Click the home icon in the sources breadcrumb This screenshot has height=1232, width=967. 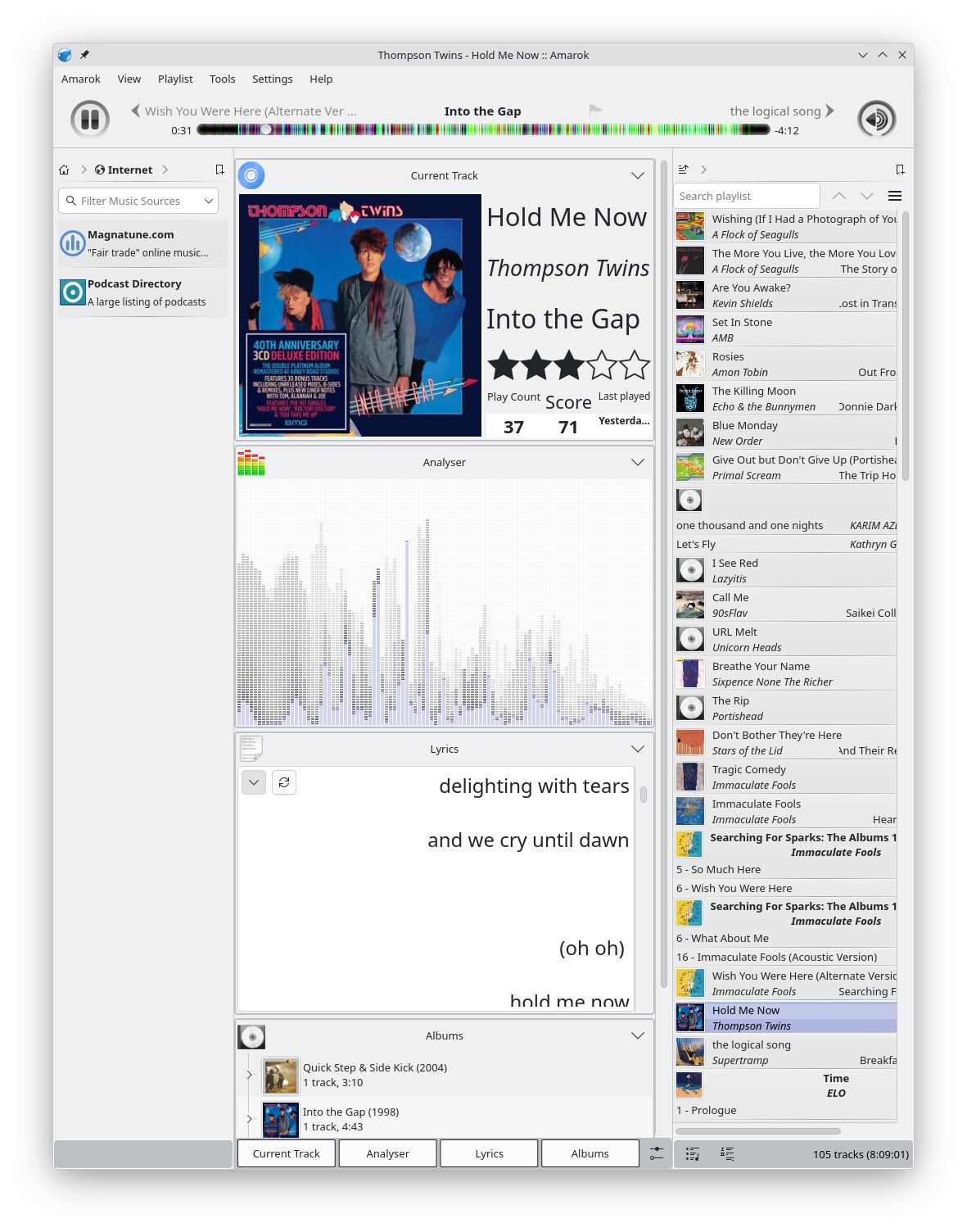[64, 170]
